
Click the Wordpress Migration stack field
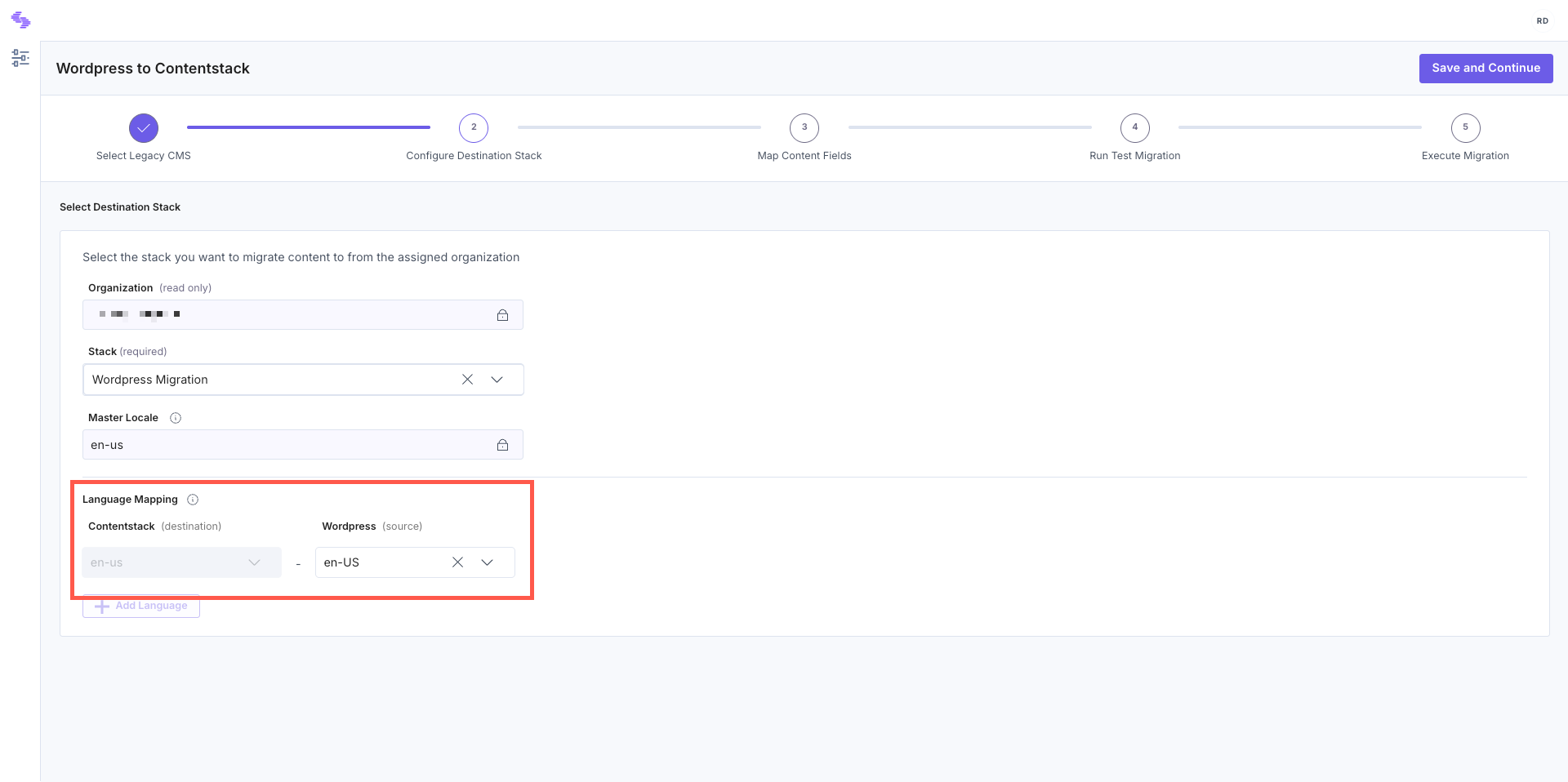click(x=303, y=380)
